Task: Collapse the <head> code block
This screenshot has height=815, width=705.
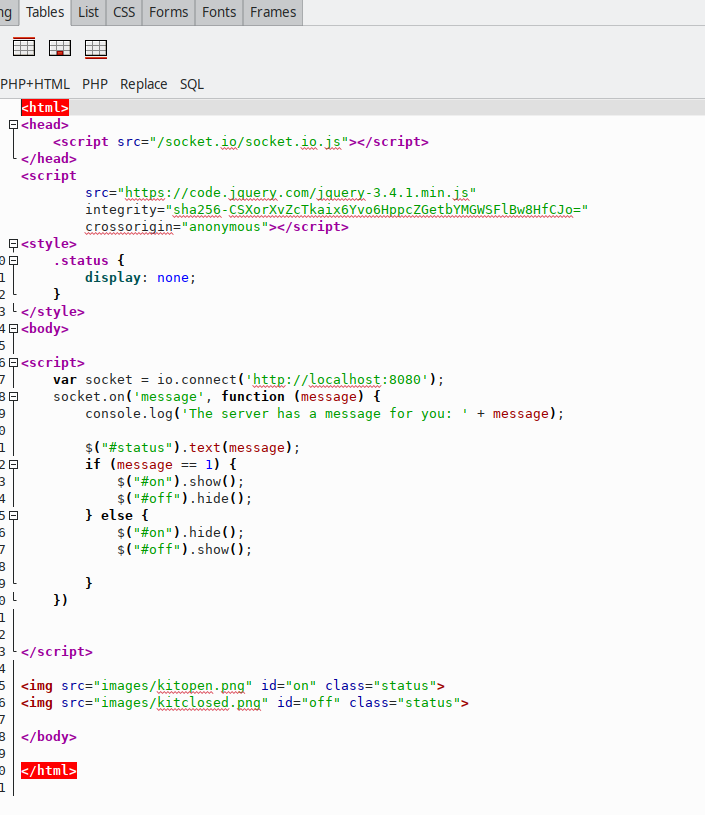Action: pyautogui.click(x=14, y=125)
